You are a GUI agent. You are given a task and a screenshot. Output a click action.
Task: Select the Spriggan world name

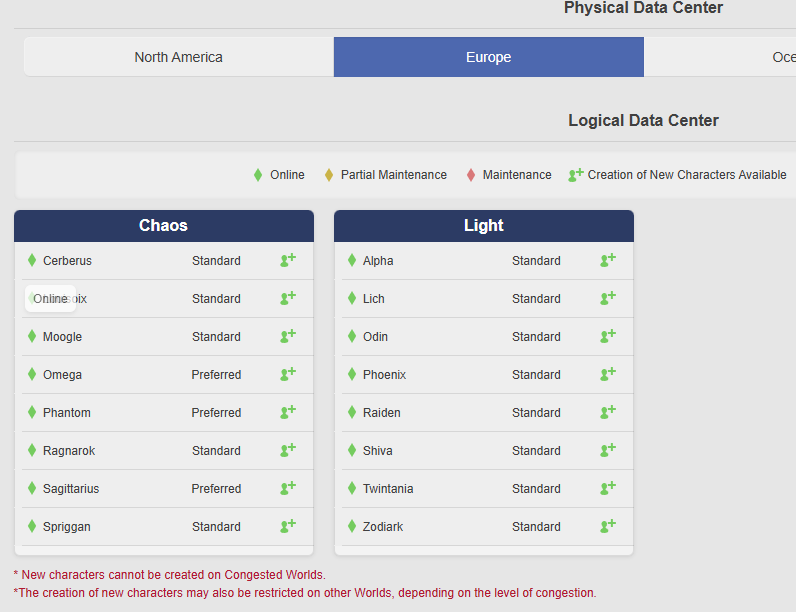(x=67, y=527)
